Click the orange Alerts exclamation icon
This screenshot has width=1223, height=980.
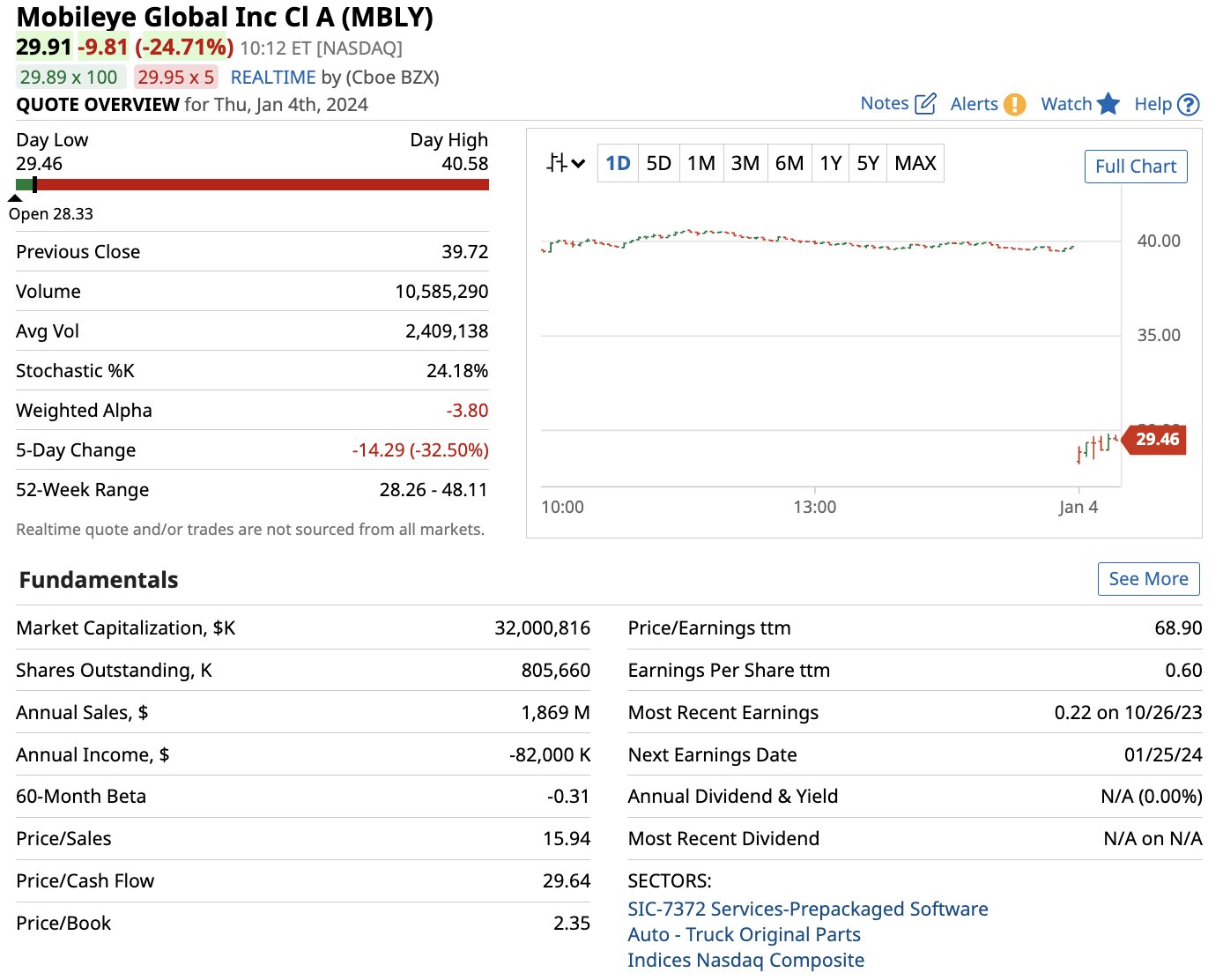tap(1014, 104)
